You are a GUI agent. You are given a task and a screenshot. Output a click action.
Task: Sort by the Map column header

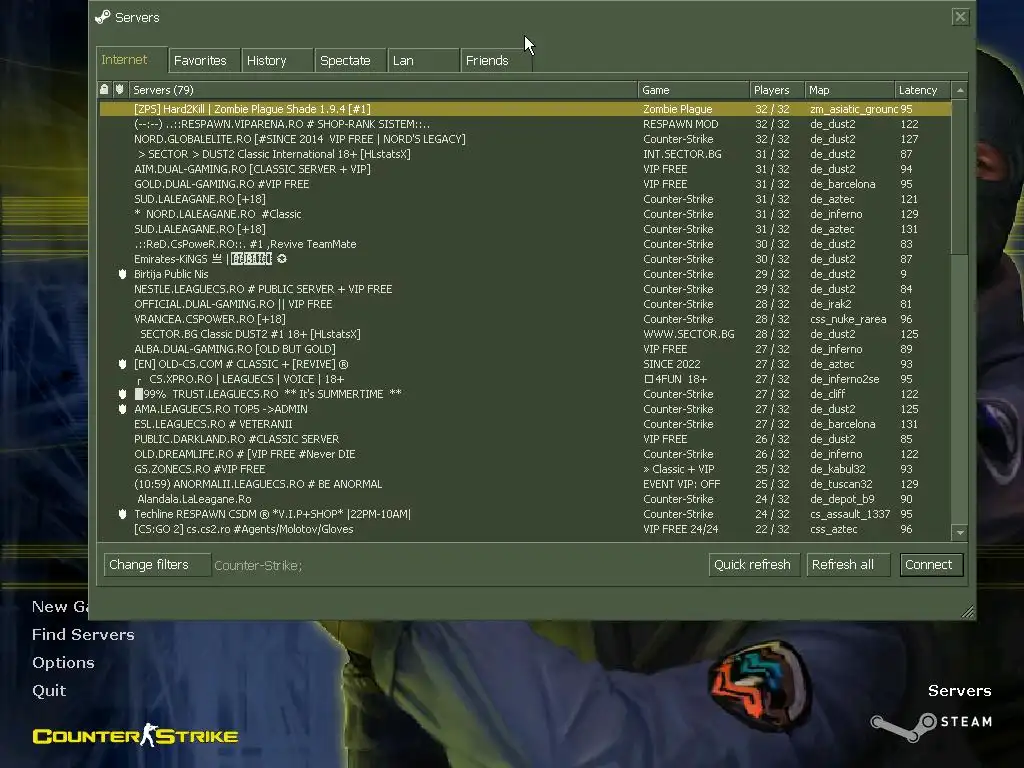(x=850, y=90)
